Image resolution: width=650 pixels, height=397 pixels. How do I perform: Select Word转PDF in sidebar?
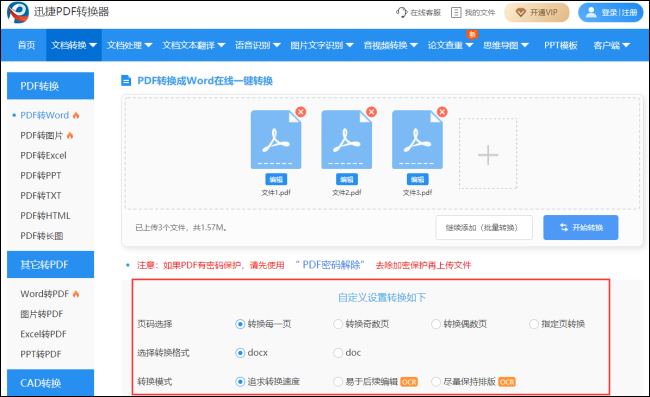tap(45, 294)
